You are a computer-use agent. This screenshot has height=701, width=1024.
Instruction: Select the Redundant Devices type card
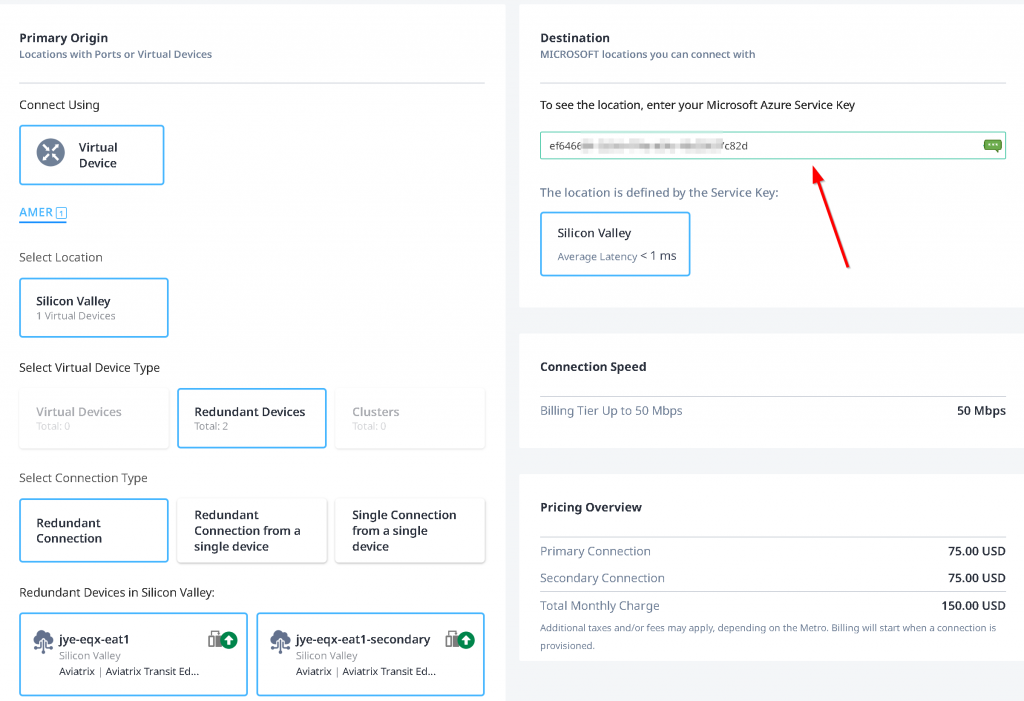pos(251,418)
